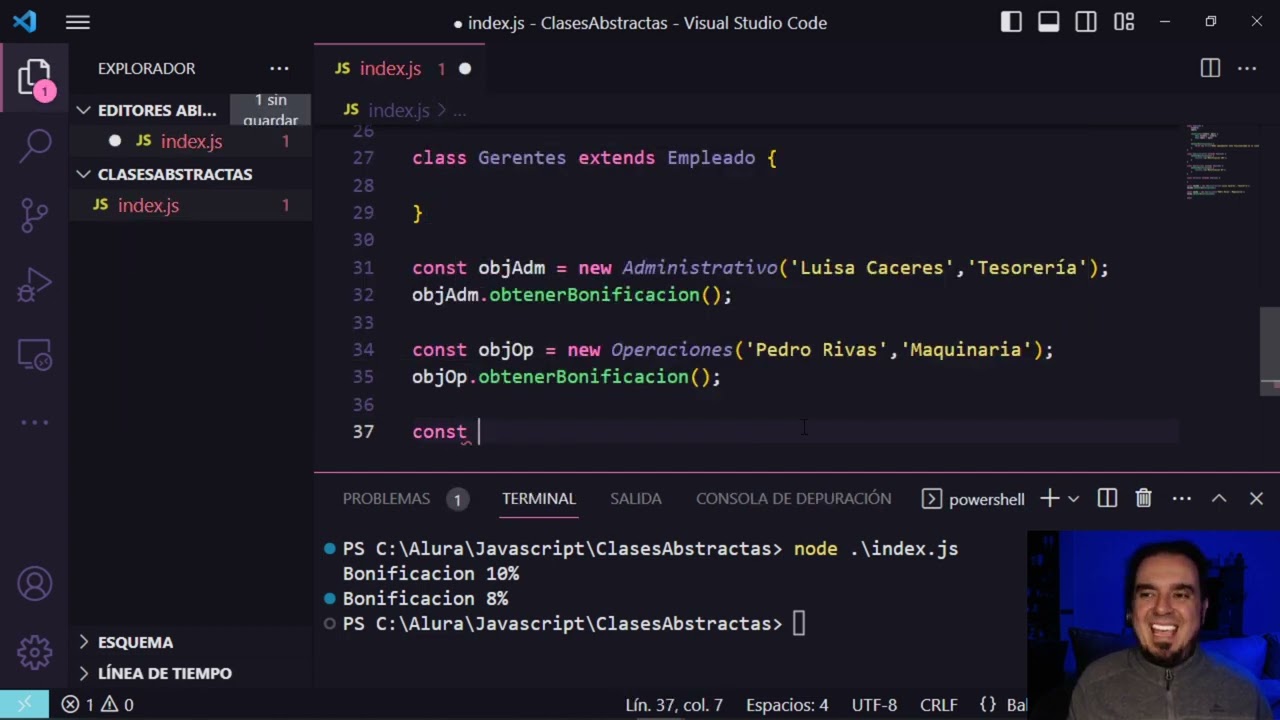Open breadcrumb ellipsis after index.js
Screen dimensions: 1280x720
[459, 110]
